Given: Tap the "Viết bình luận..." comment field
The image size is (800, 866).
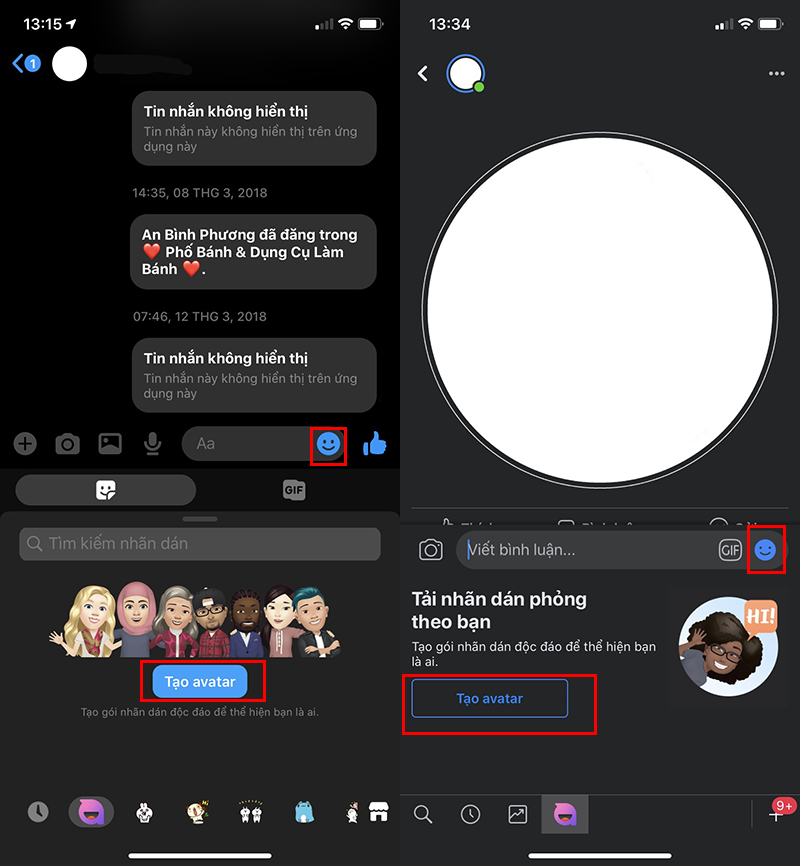Looking at the screenshot, I should click(x=585, y=550).
